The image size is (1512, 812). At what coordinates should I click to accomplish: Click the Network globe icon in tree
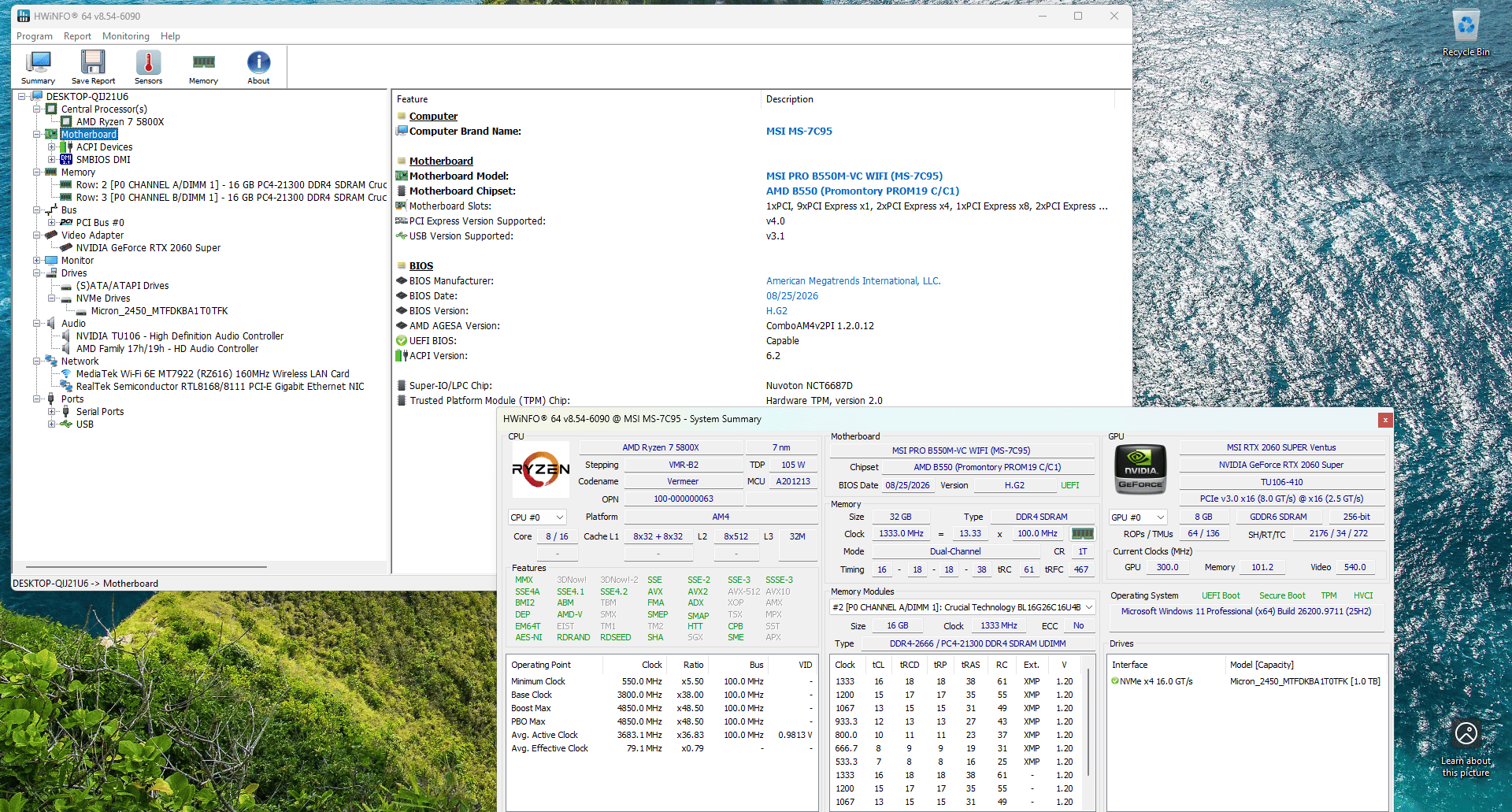(x=52, y=361)
